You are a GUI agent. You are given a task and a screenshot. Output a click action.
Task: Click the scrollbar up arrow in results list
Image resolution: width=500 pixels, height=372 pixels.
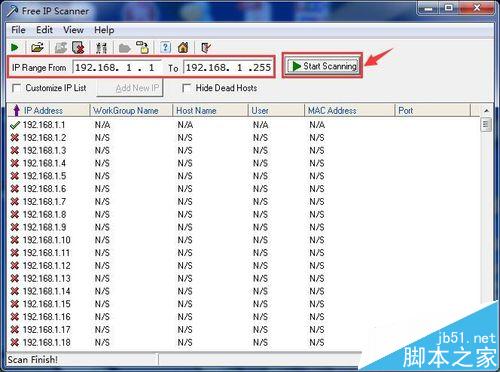click(486, 110)
